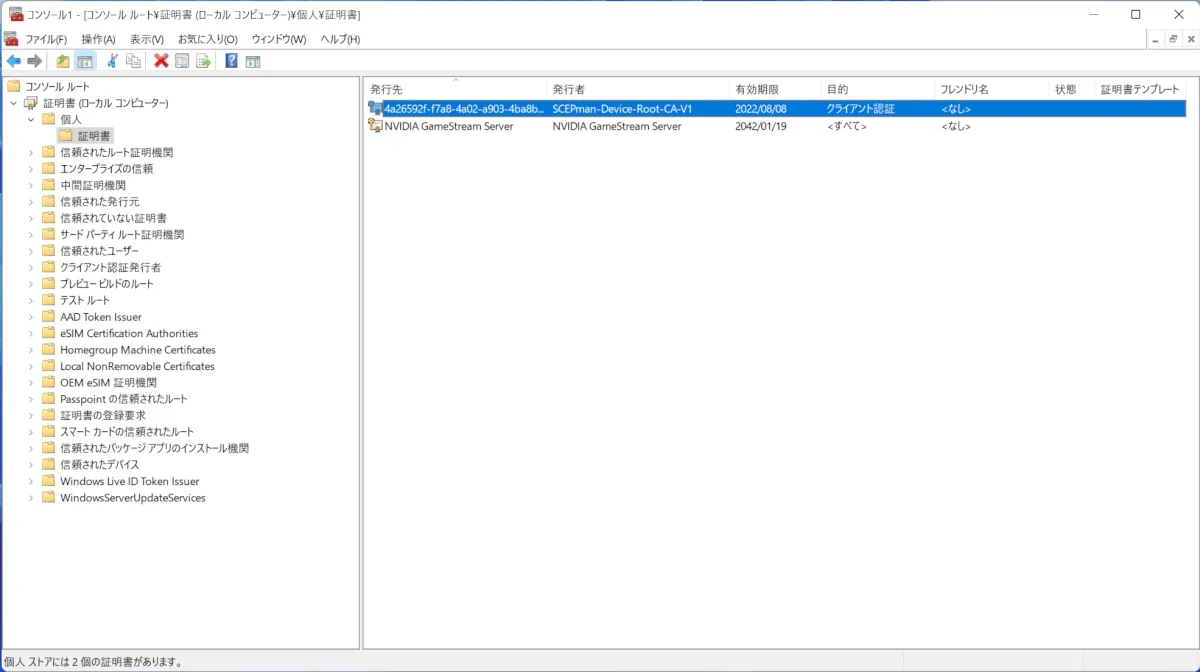The width and height of the screenshot is (1200, 672).
Task: Expand the 信頼された発行元 node
Action: coord(31,202)
